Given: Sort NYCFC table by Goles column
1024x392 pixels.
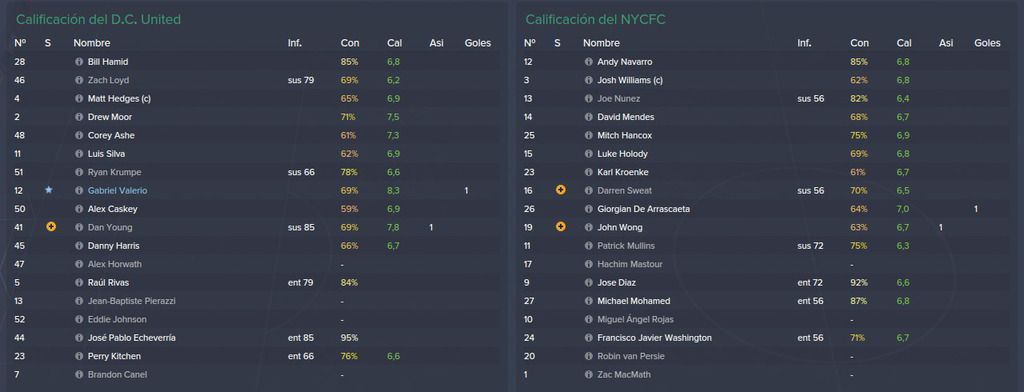Looking at the screenshot, I should coord(987,43).
